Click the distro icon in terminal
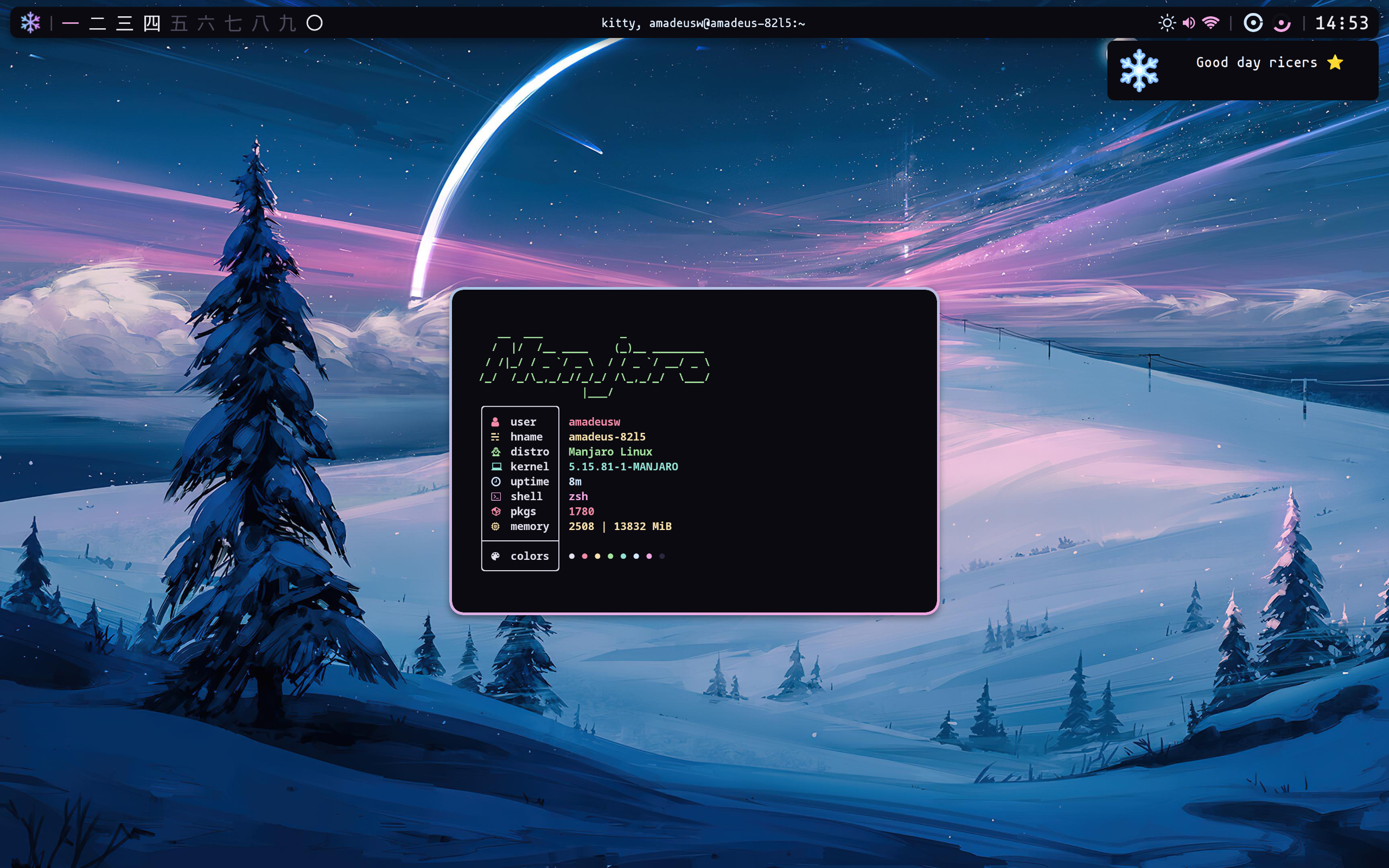 (x=496, y=452)
